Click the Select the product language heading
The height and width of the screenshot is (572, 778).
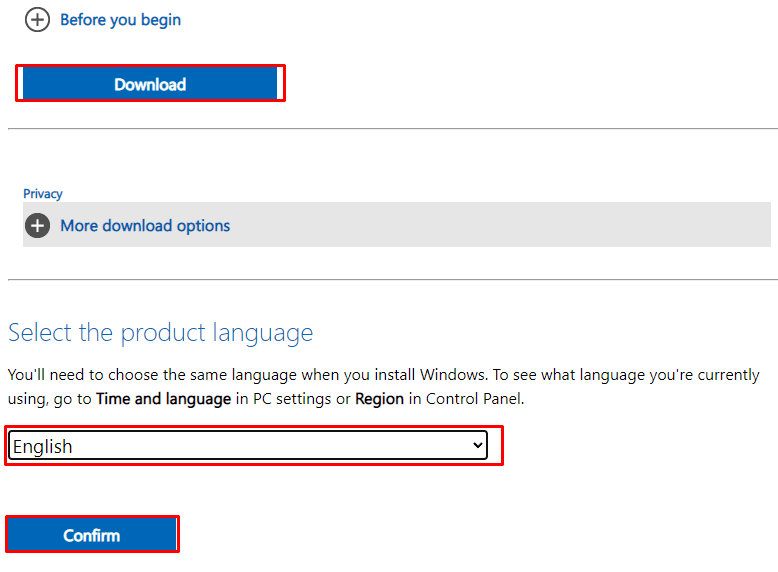161,333
